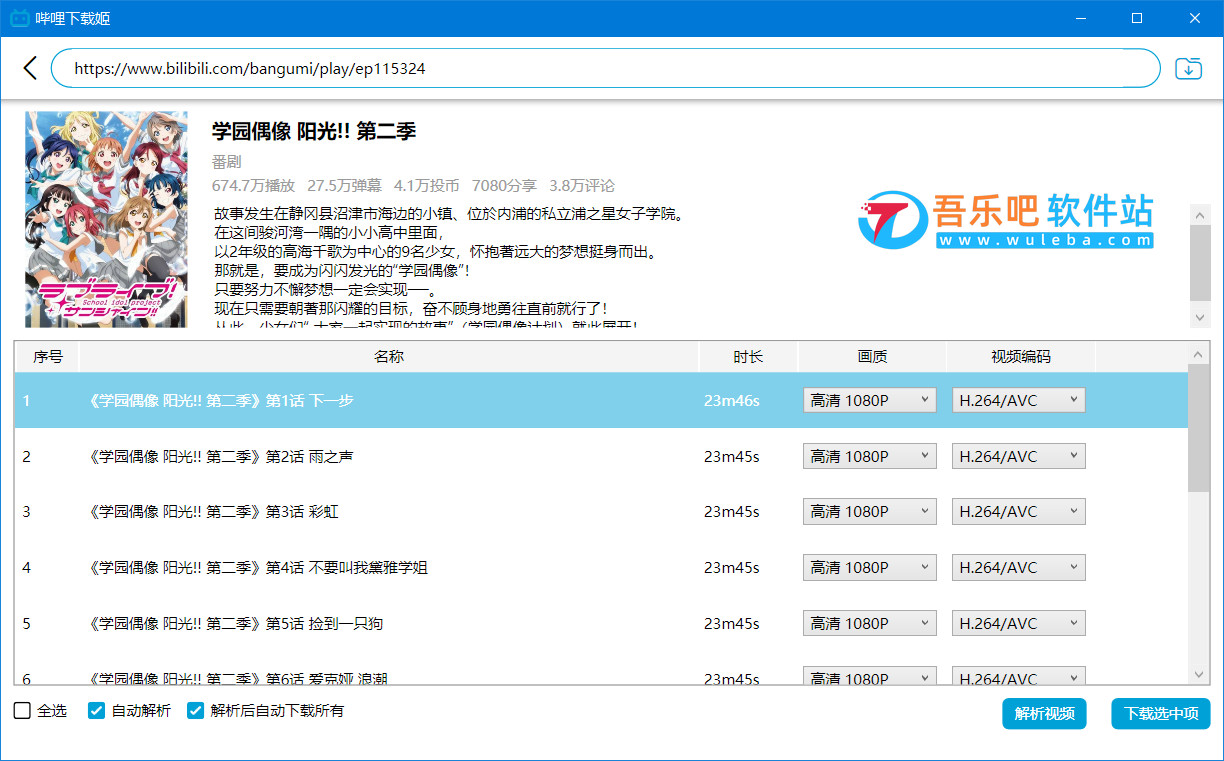
Task: Click the description scrollbar thumb
Action: pos(1200,263)
